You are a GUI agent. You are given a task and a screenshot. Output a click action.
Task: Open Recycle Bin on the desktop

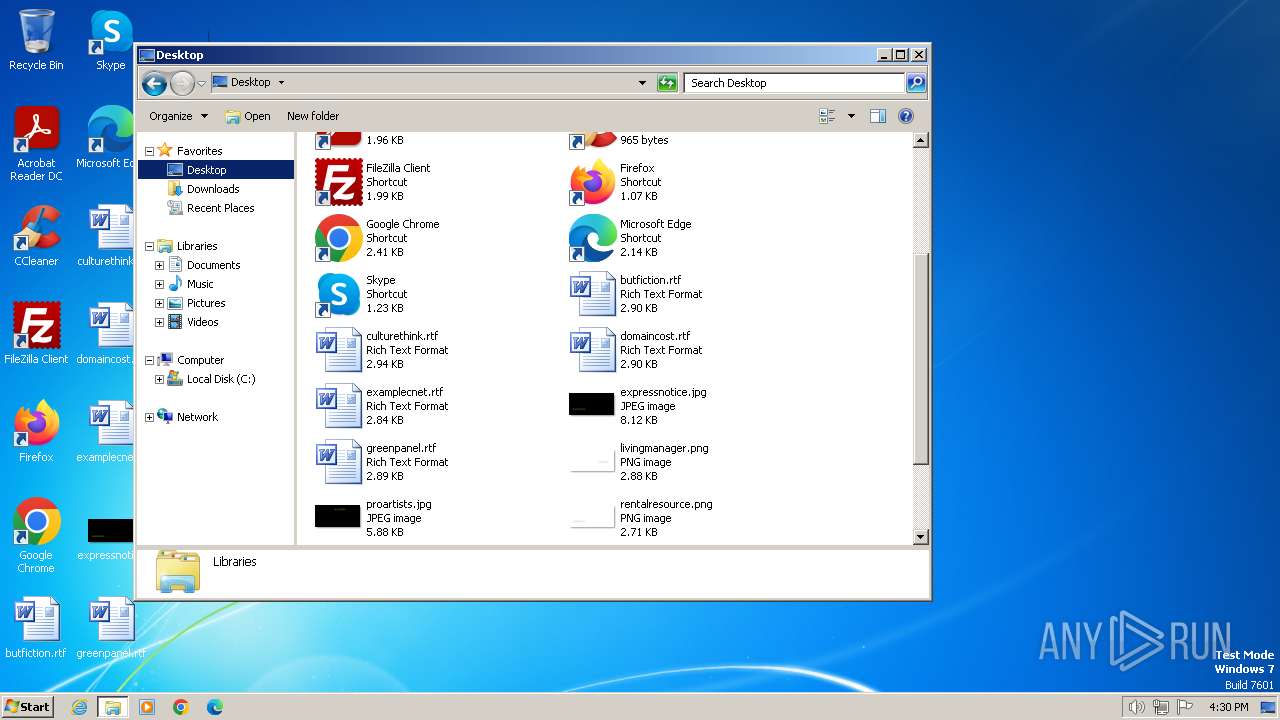click(x=36, y=40)
